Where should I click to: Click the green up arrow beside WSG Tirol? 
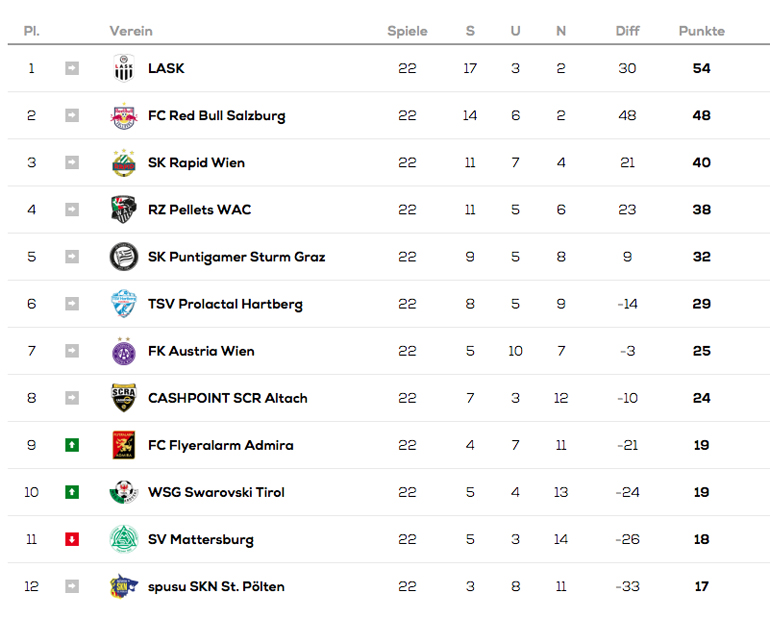point(72,492)
